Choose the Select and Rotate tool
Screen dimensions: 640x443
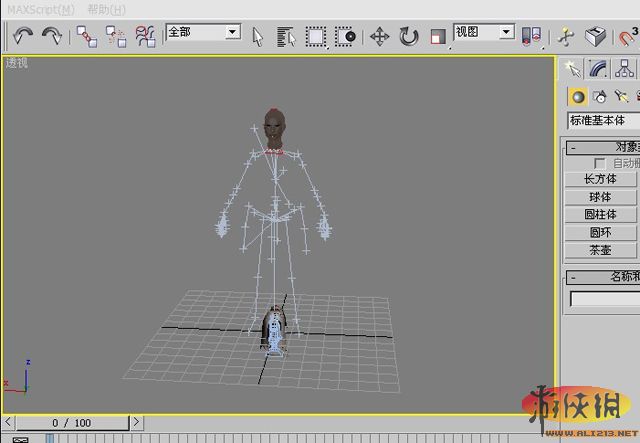pyautogui.click(x=408, y=36)
